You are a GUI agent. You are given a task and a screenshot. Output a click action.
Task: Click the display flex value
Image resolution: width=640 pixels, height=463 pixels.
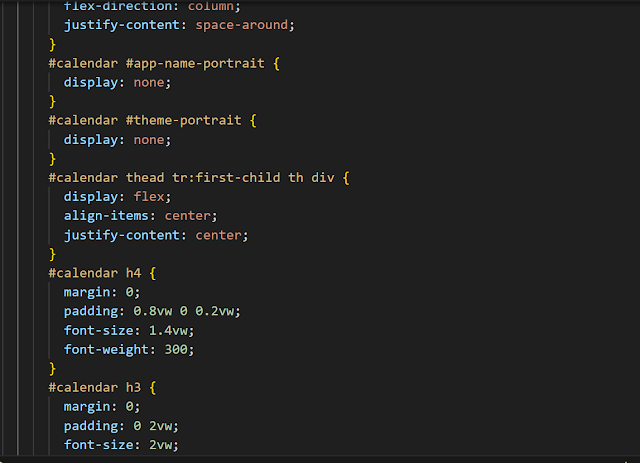pos(149,197)
